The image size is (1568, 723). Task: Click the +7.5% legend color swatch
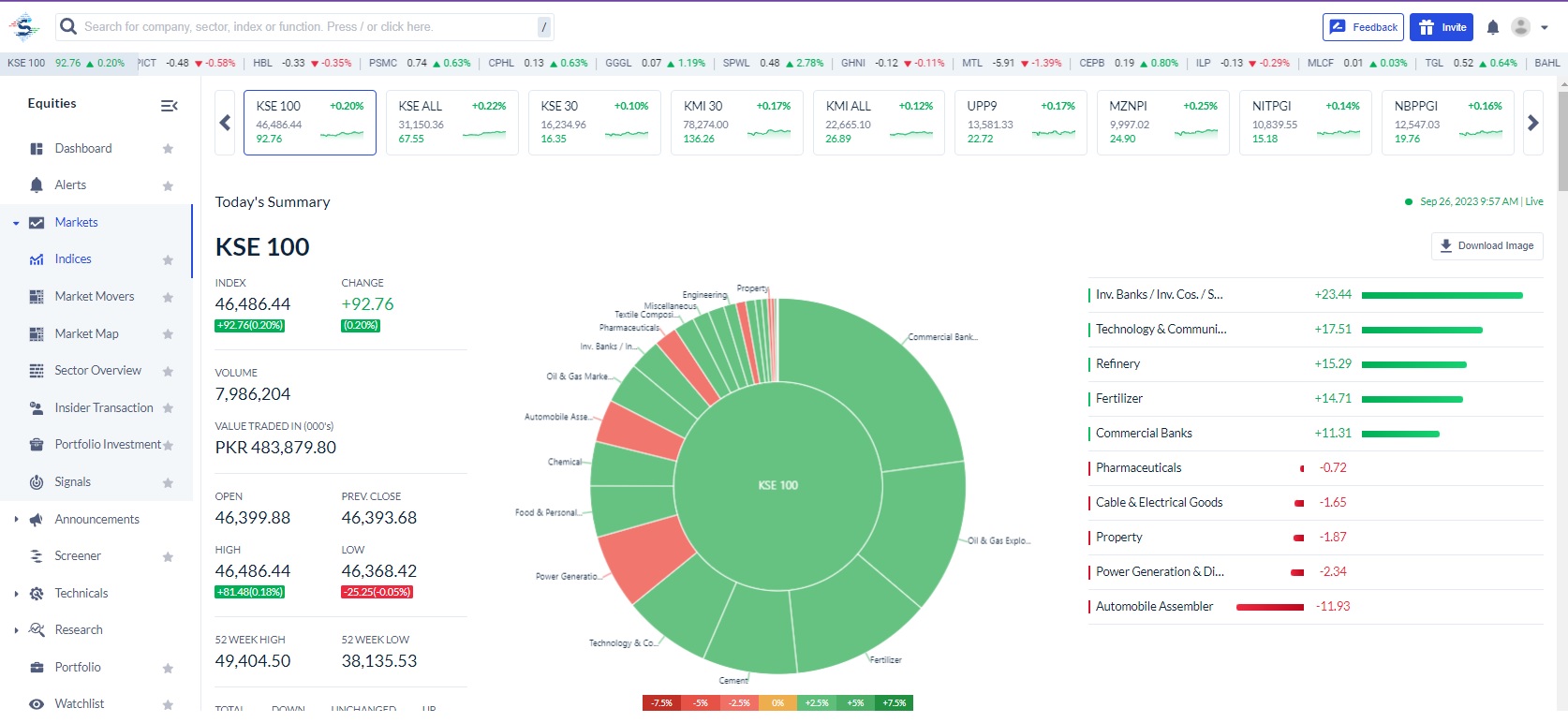click(x=894, y=703)
